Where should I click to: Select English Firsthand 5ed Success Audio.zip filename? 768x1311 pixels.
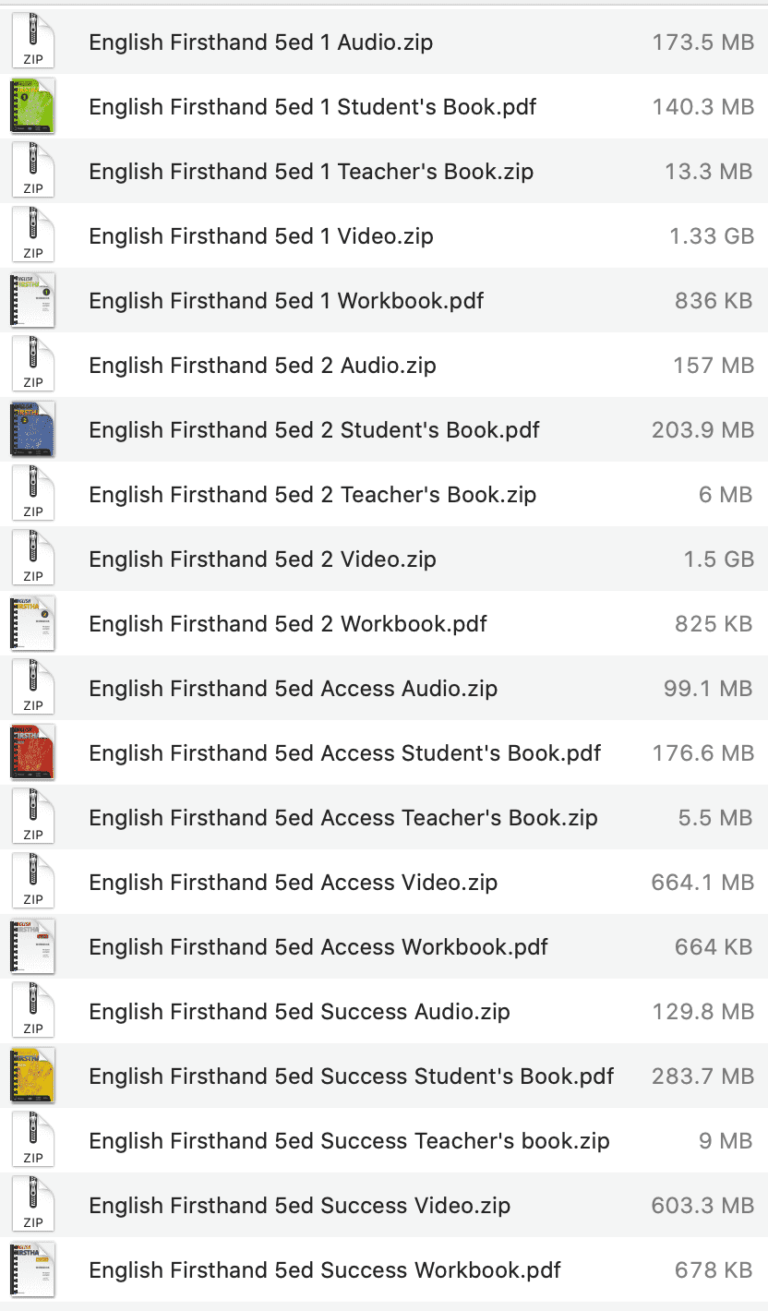(299, 1011)
